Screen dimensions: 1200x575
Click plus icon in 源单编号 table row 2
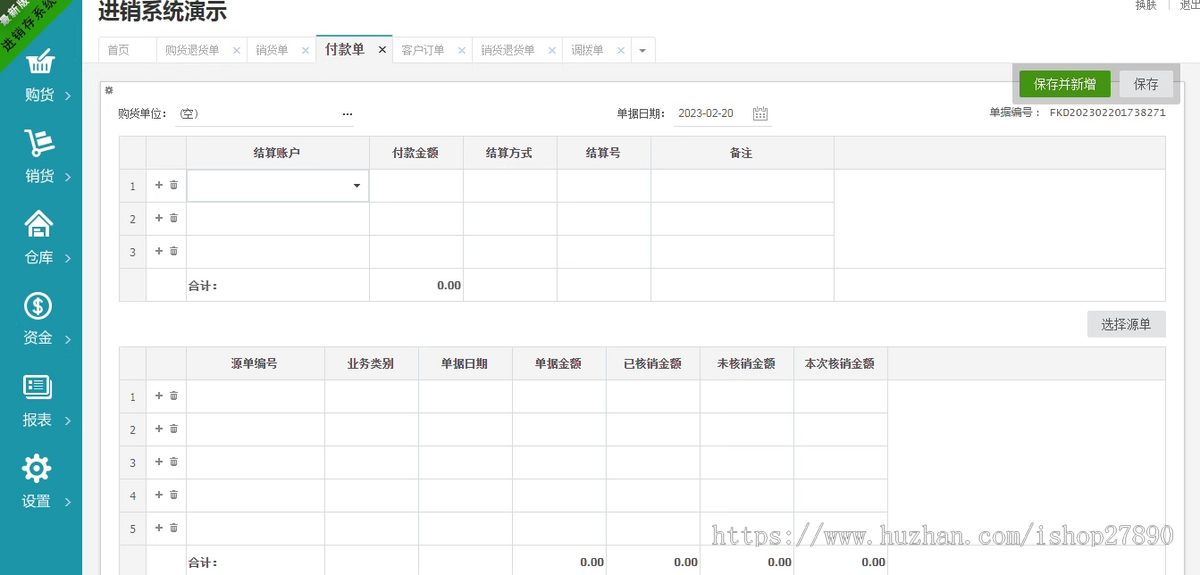158,429
